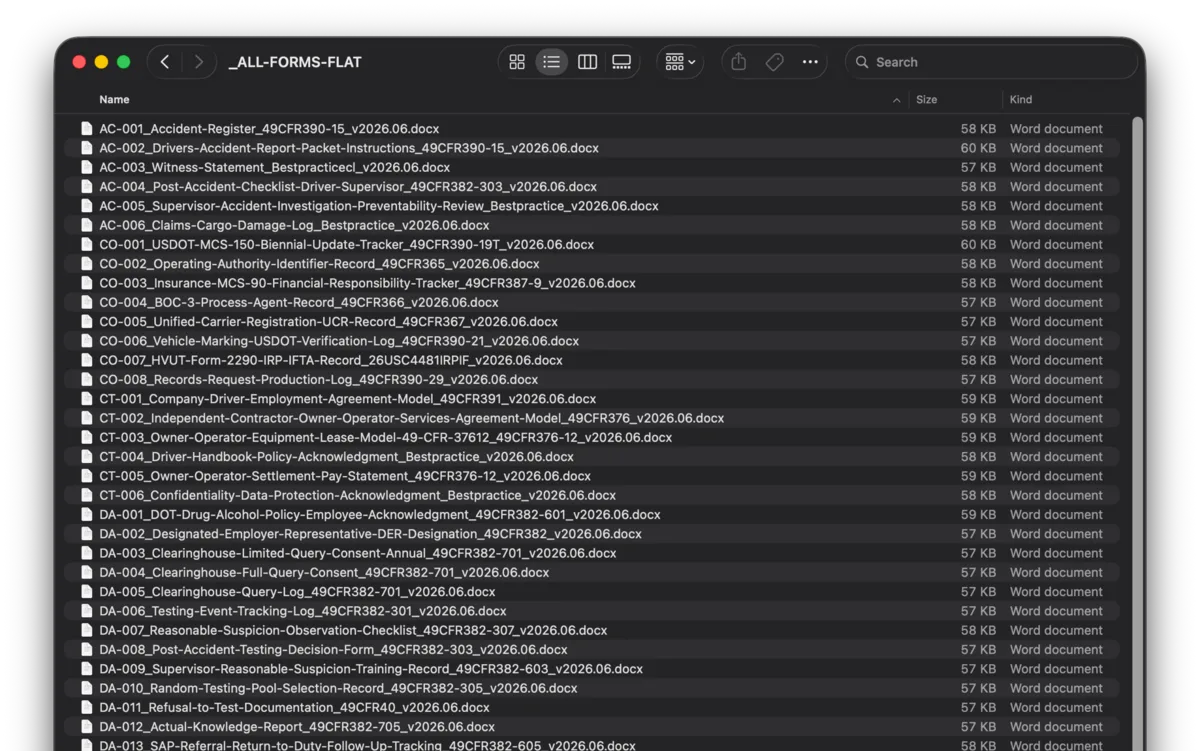This screenshot has height=751, width=1200.
Task: Click file icon of AC-003_Witness-Statement
Action: coord(87,168)
